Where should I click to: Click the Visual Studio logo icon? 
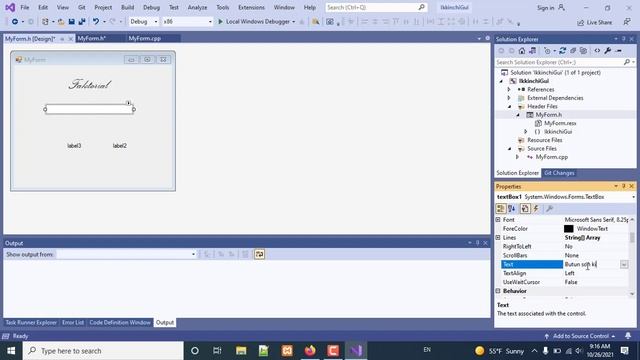pyautogui.click(x=10, y=7)
